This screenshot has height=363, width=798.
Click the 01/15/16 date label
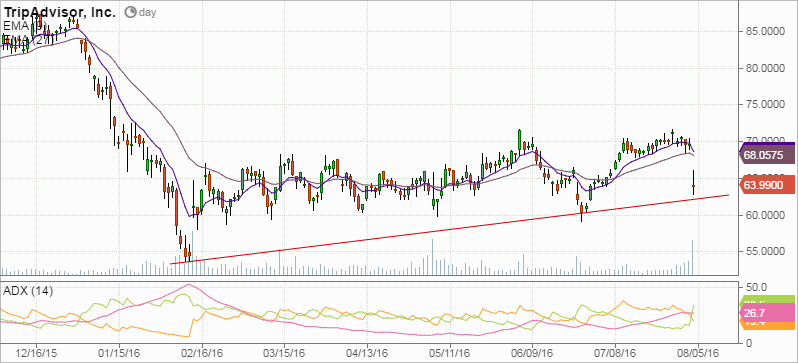119,352
